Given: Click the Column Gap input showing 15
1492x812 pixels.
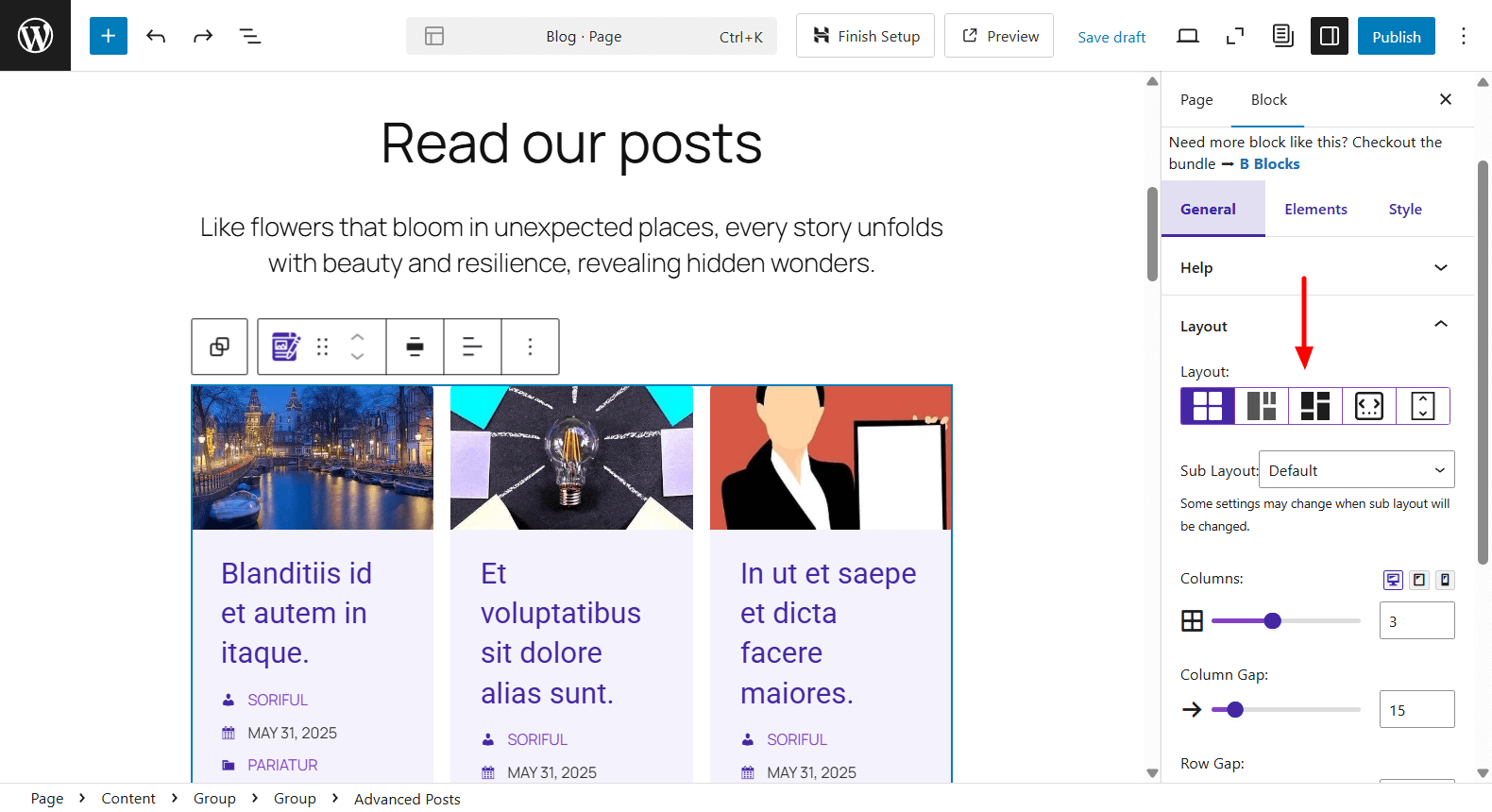Looking at the screenshot, I should (1416, 710).
